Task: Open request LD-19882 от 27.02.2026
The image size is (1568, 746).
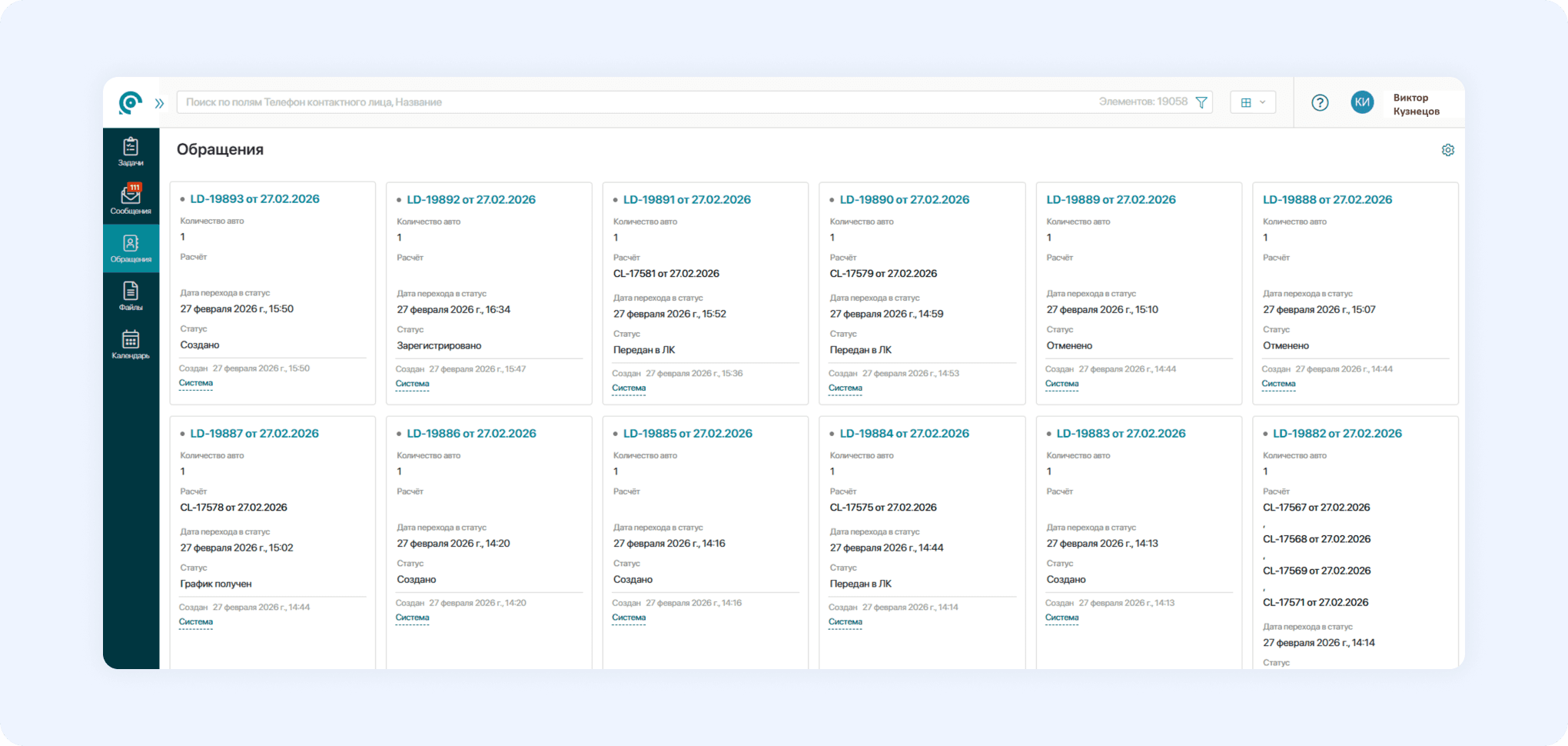Action: click(1337, 434)
